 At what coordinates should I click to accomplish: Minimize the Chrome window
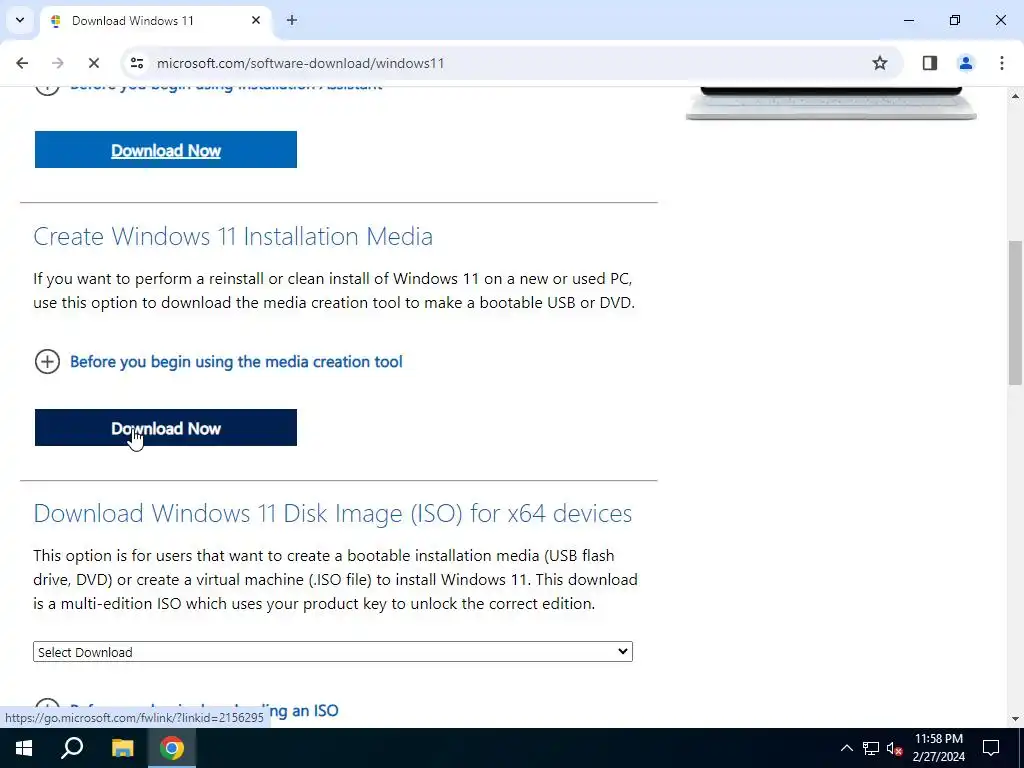pyautogui.click(x=908, y=20)
